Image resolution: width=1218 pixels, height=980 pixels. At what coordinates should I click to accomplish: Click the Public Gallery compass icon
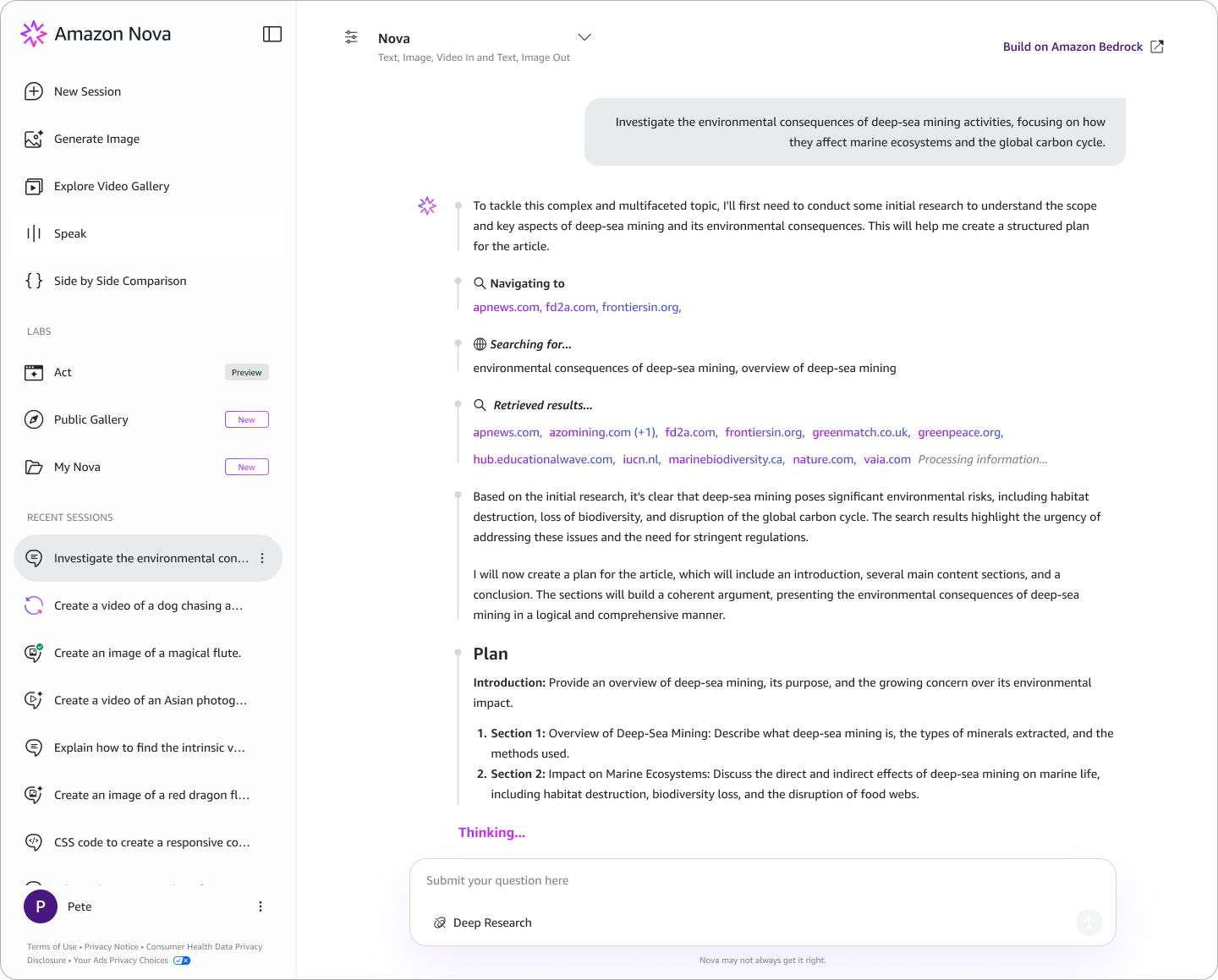[34, 419]
